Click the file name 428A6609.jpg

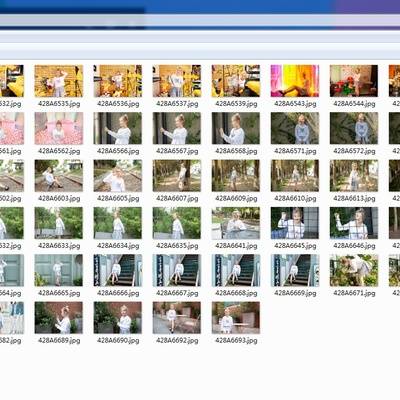(x=236, y=198)
